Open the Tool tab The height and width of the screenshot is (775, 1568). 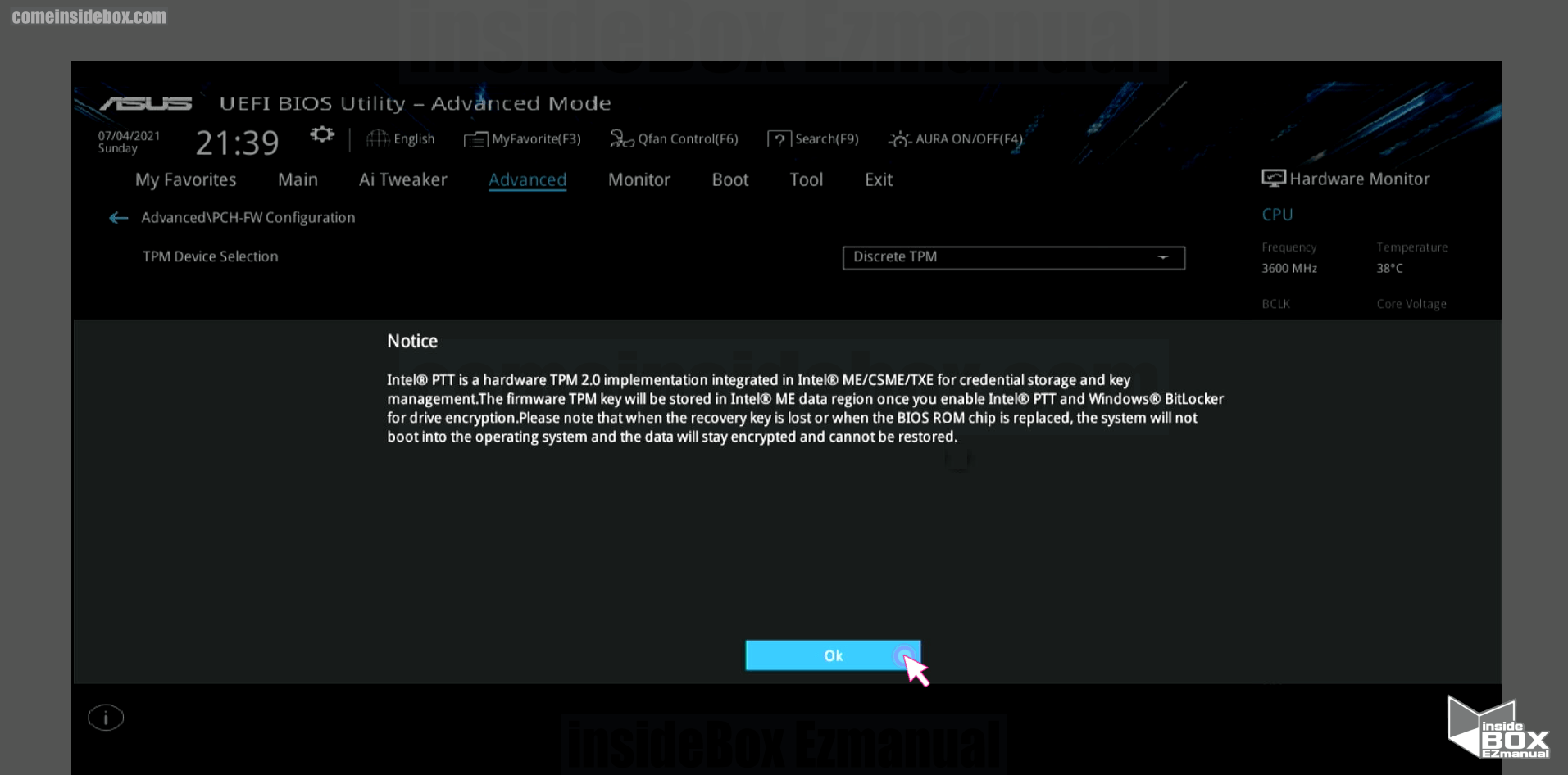(x=806, y=180)
